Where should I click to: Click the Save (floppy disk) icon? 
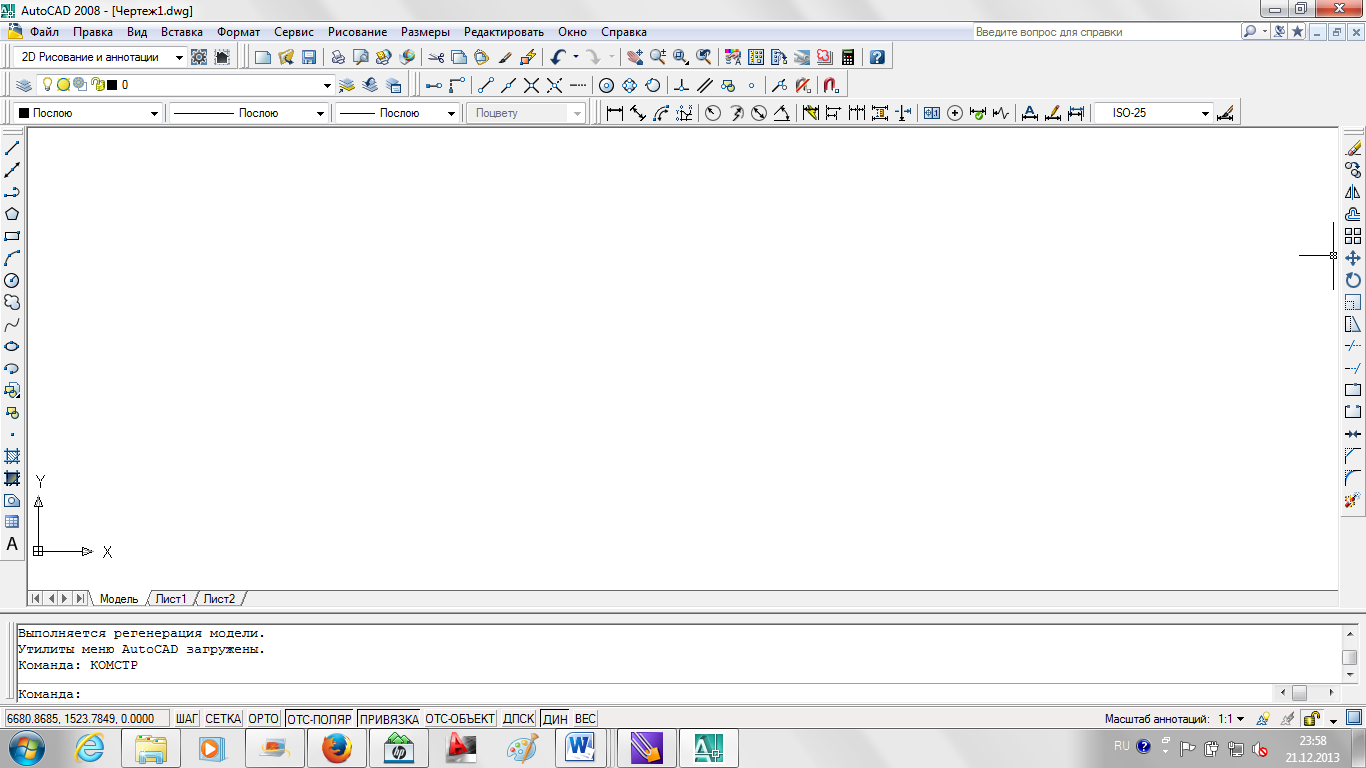pyautogui.click(x=309, y=57)
